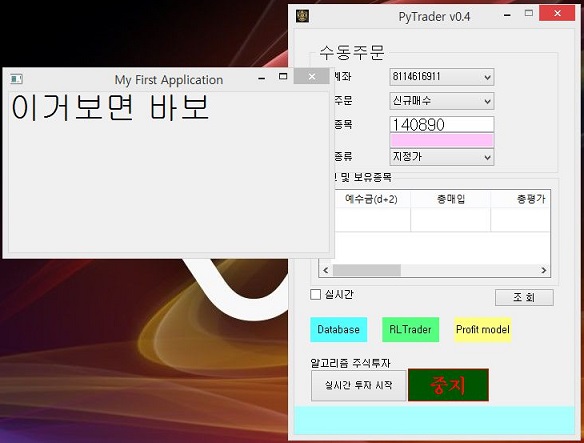
Task: Select the 예수금(d+2) column header
Action: pyautogui.click(x=372, y=199)
